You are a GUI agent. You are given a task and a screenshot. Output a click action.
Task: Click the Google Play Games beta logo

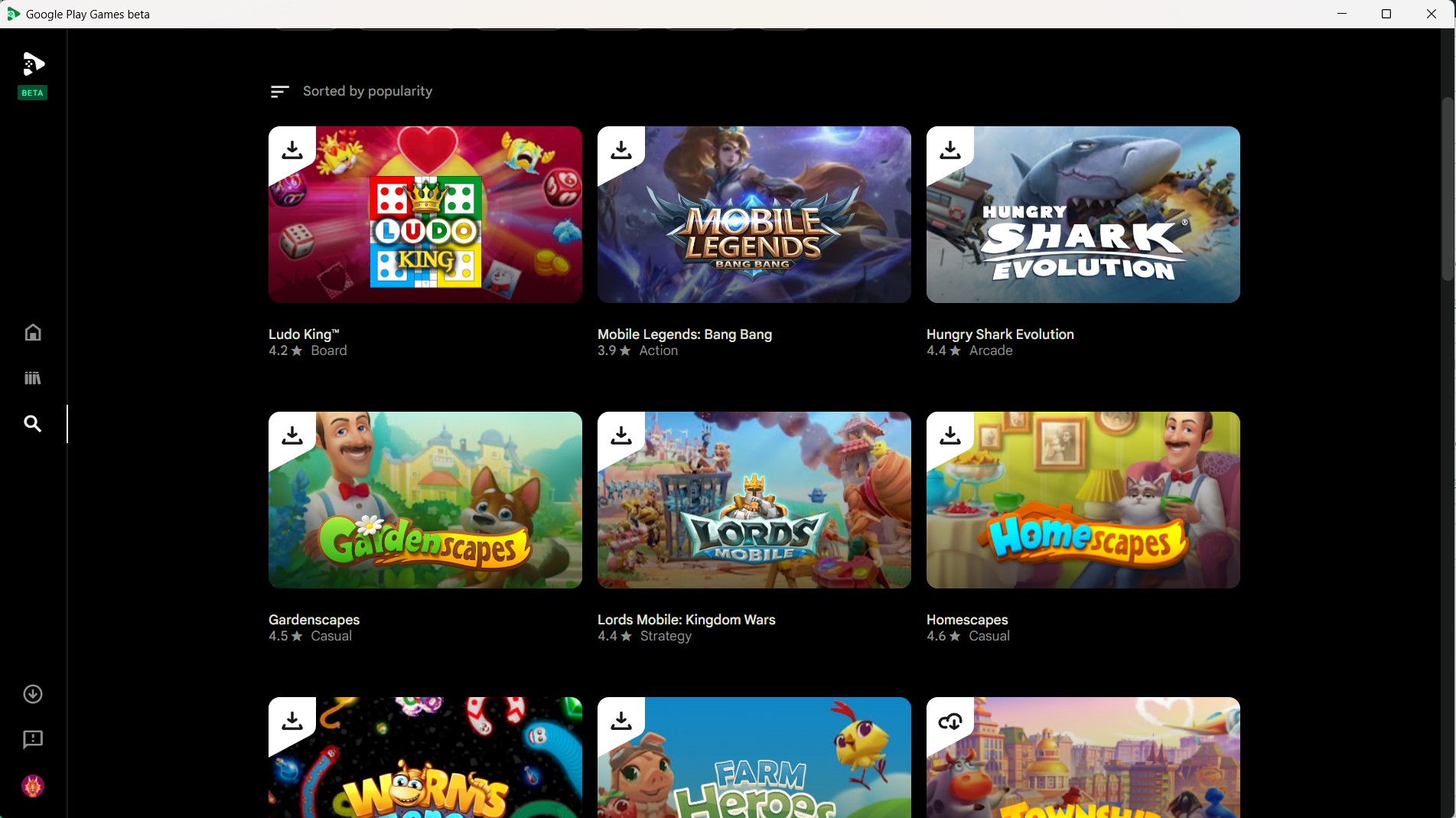pos(32,65)
